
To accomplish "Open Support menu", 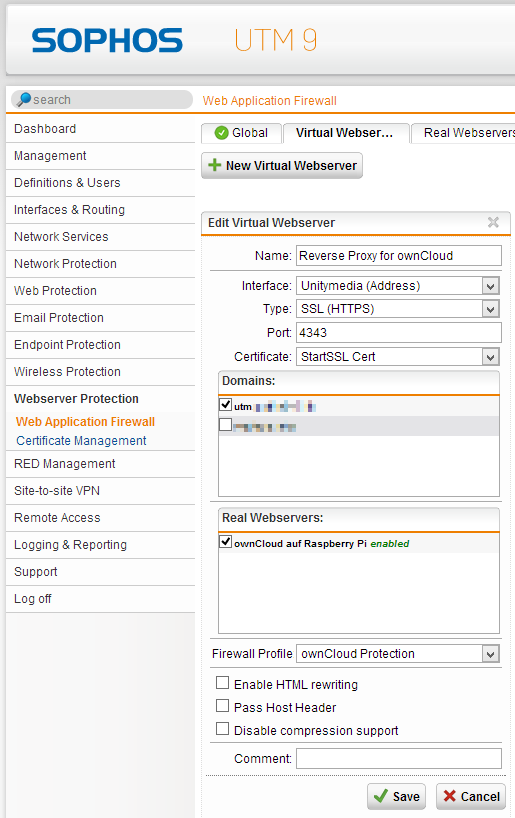I will (100, 572).
